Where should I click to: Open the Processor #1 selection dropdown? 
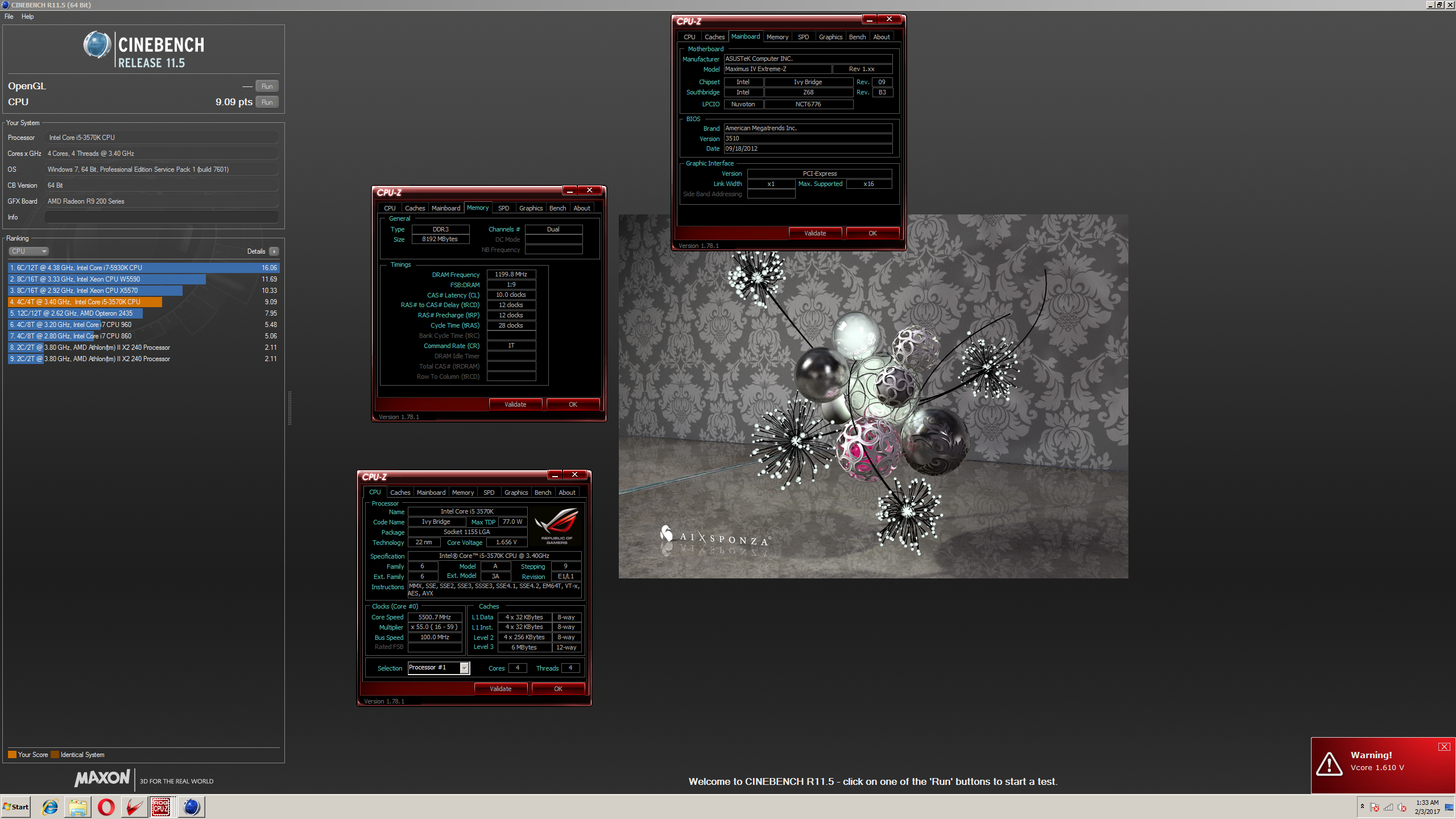pyautogui.click(x=465, y=668)
